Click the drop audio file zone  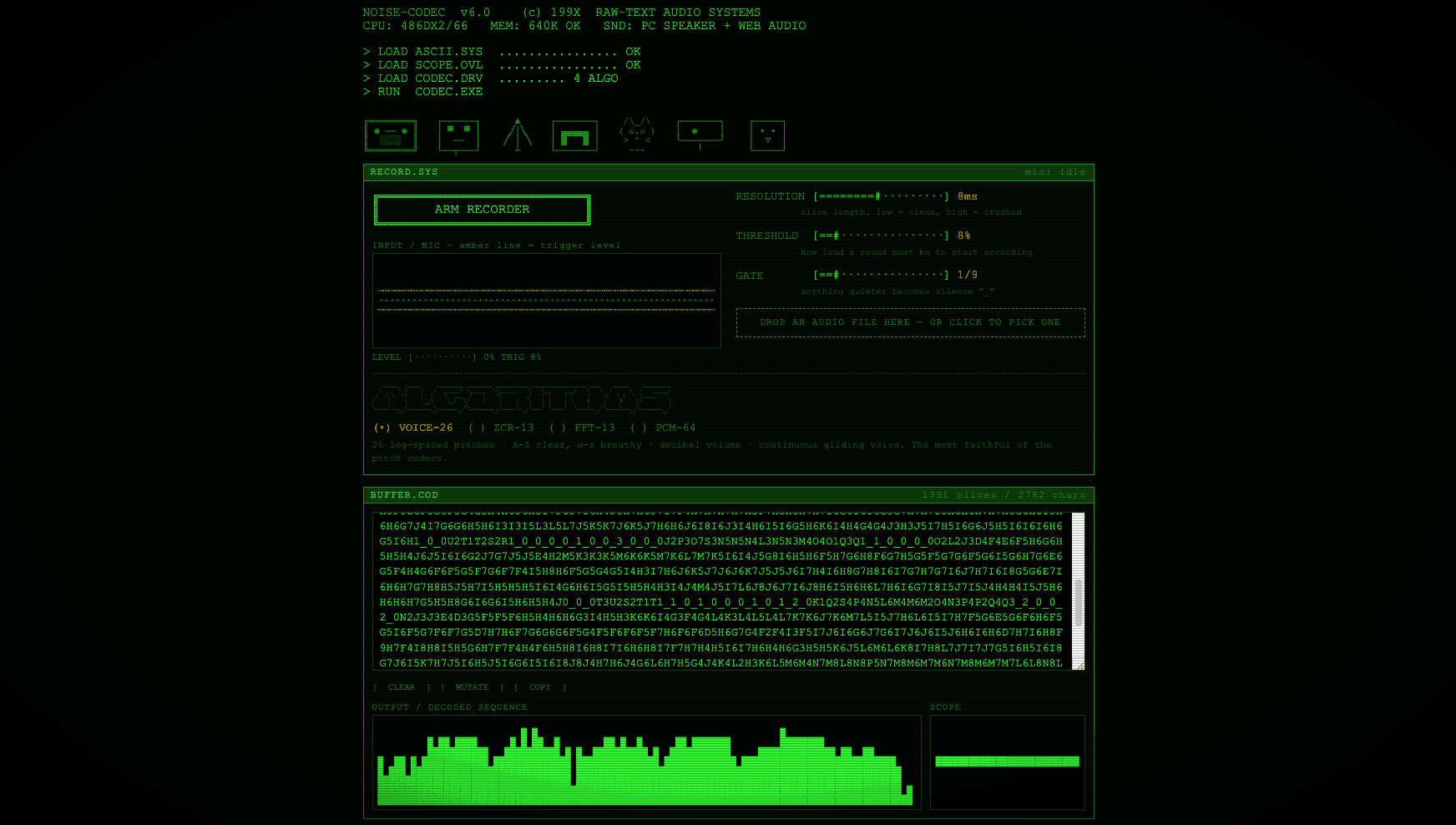[x=911, y=322]
